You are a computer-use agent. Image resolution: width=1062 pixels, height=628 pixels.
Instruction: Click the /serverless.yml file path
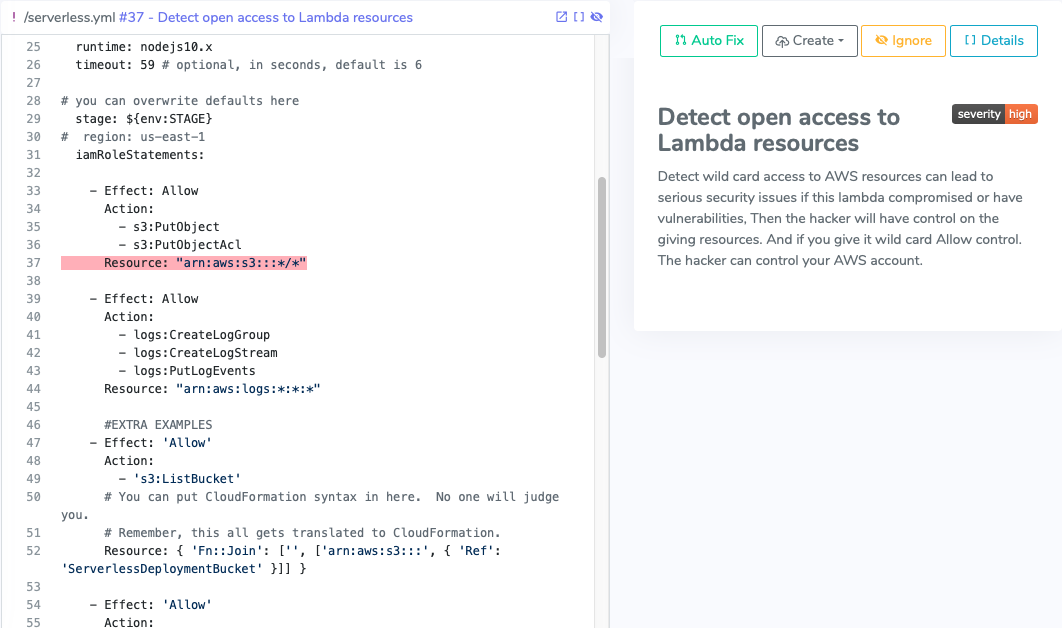(70, 18)
